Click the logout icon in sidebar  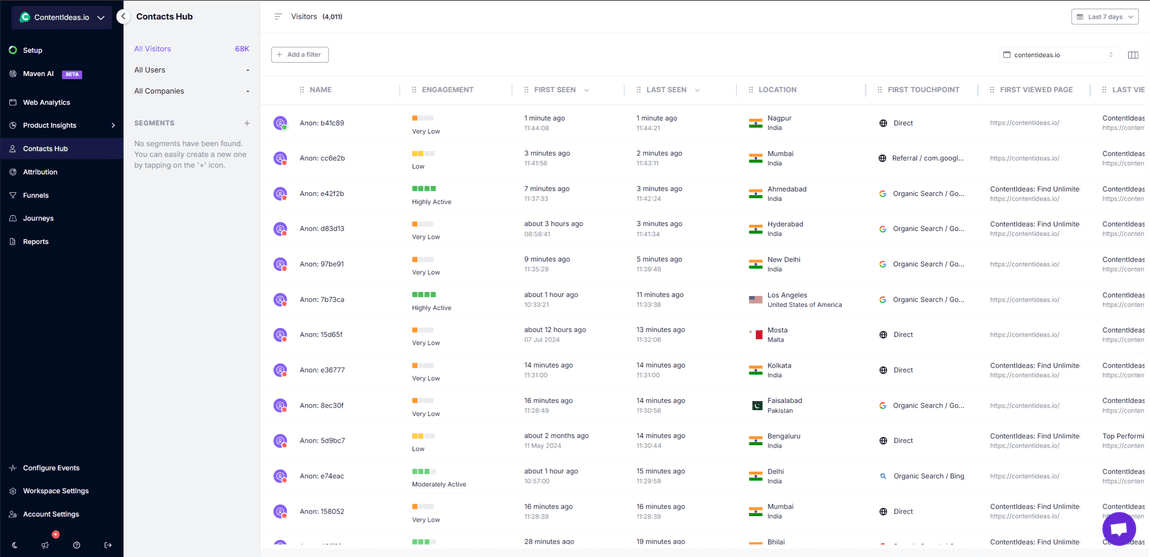click(x=108, y=545)
